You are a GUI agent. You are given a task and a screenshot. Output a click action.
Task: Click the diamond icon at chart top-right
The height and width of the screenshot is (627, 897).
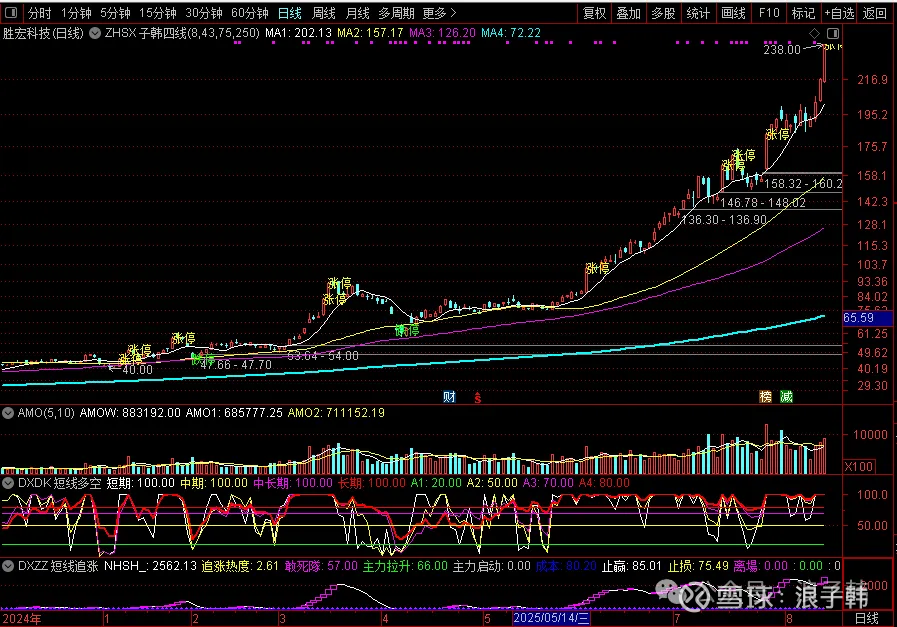tap(815, 34)
